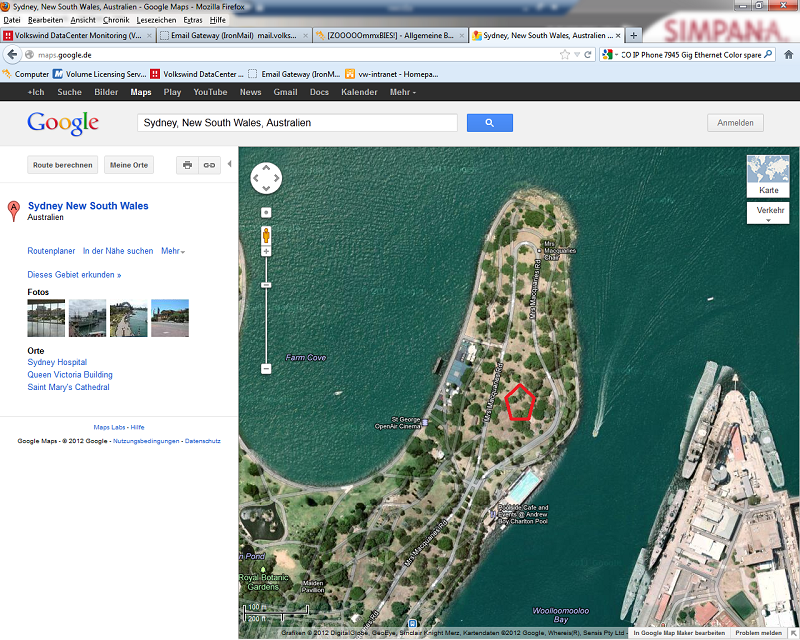Viewport: 800px width, 640px height.
Task: Zoom out with the minus button
Action: coord(266,368)
